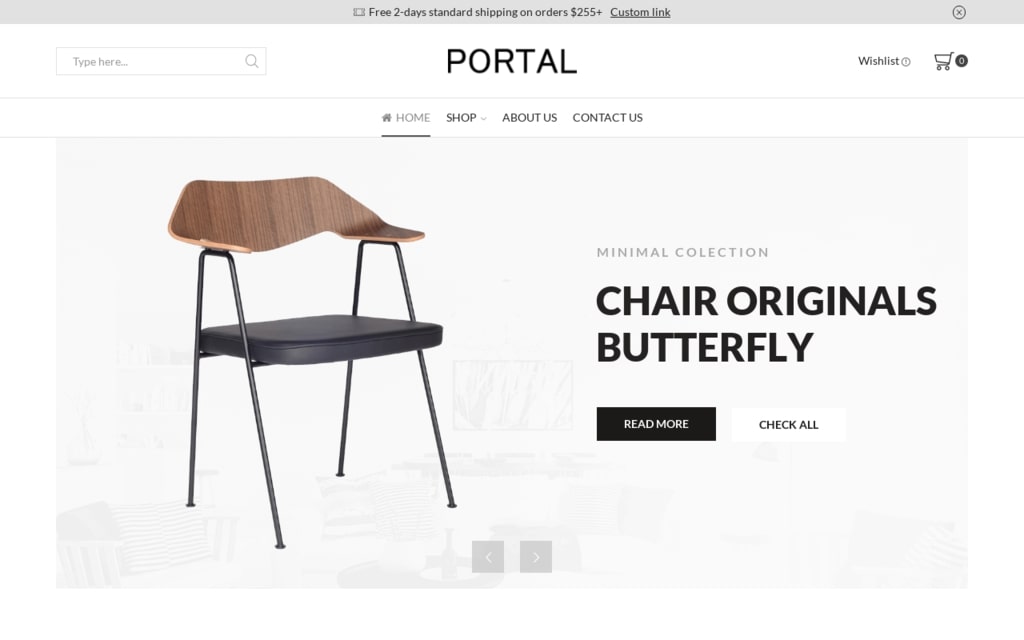Open the Wishlist link
The image size is (1024, 640).
coord(878,61)
